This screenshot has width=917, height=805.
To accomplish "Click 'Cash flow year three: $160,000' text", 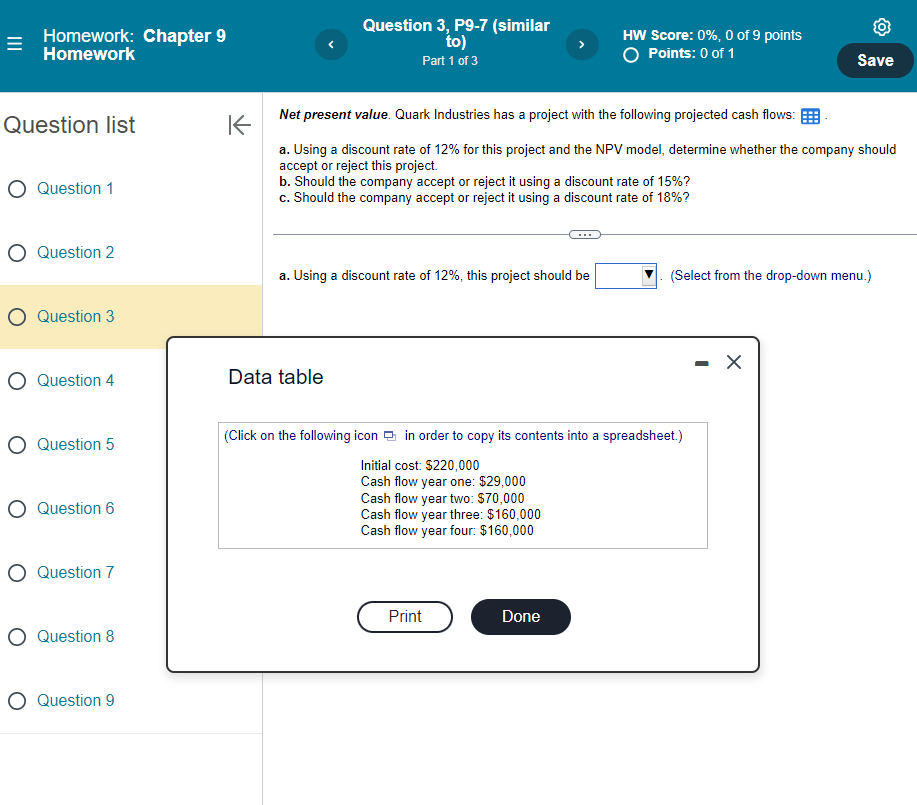I will tap(450, 515).
